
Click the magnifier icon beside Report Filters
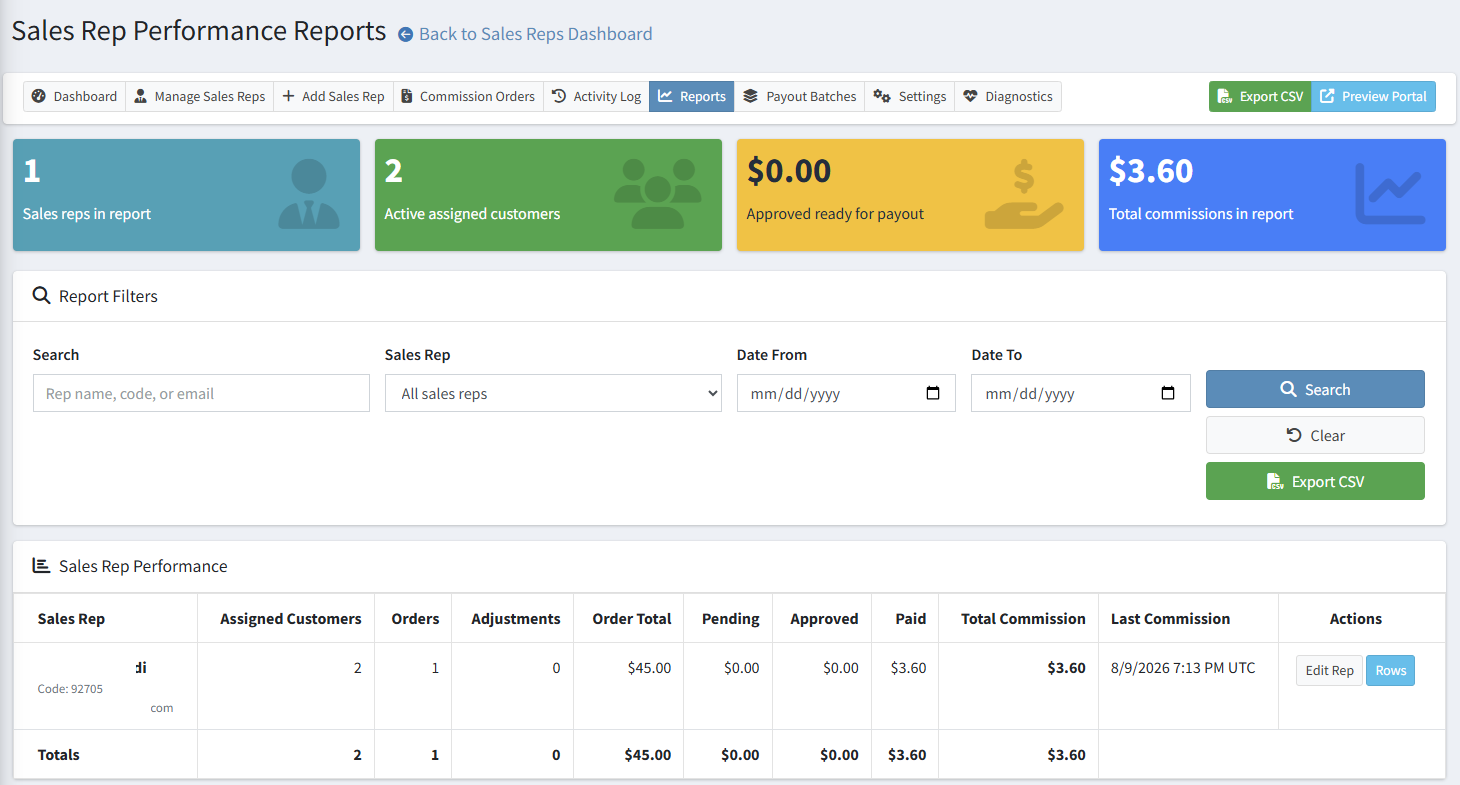[41, 296]
